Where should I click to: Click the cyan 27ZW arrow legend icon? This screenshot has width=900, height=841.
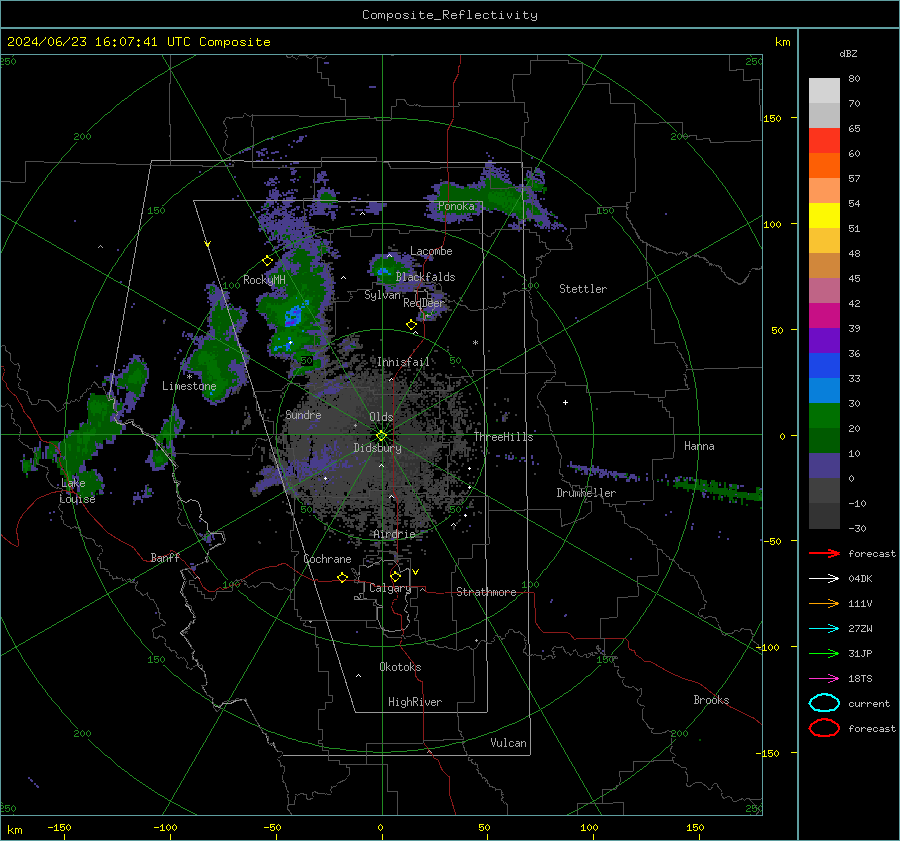coord(824,629)
